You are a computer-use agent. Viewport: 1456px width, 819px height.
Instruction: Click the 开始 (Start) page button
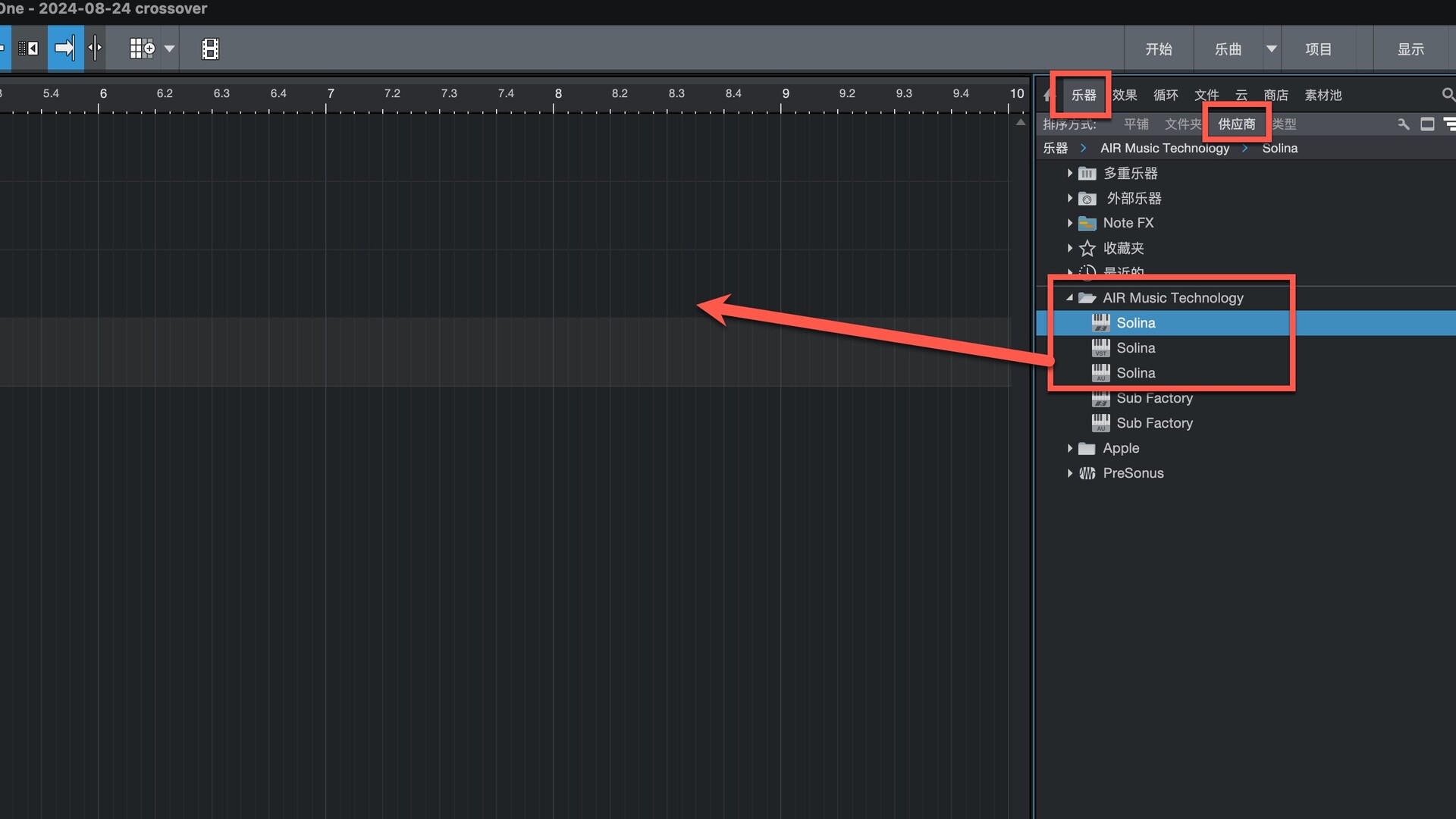(1158, 49)
